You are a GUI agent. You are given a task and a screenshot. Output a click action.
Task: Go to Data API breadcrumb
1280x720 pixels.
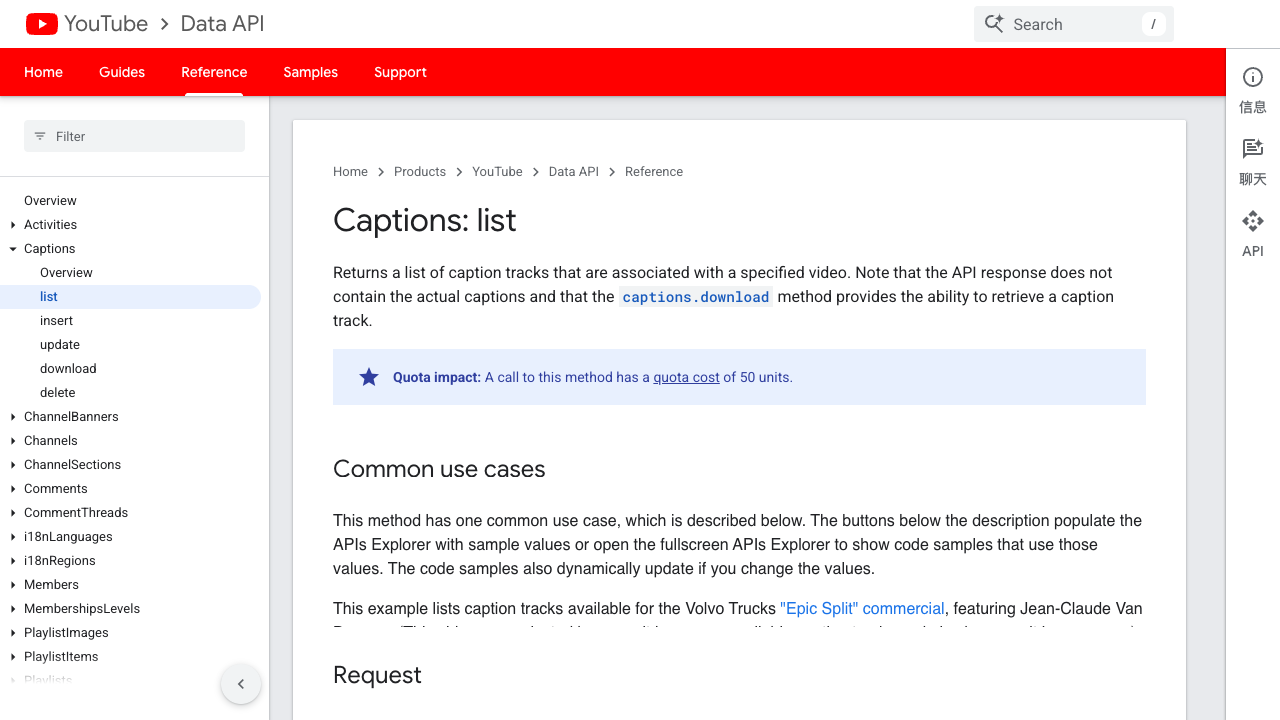(x=574, y=172)
